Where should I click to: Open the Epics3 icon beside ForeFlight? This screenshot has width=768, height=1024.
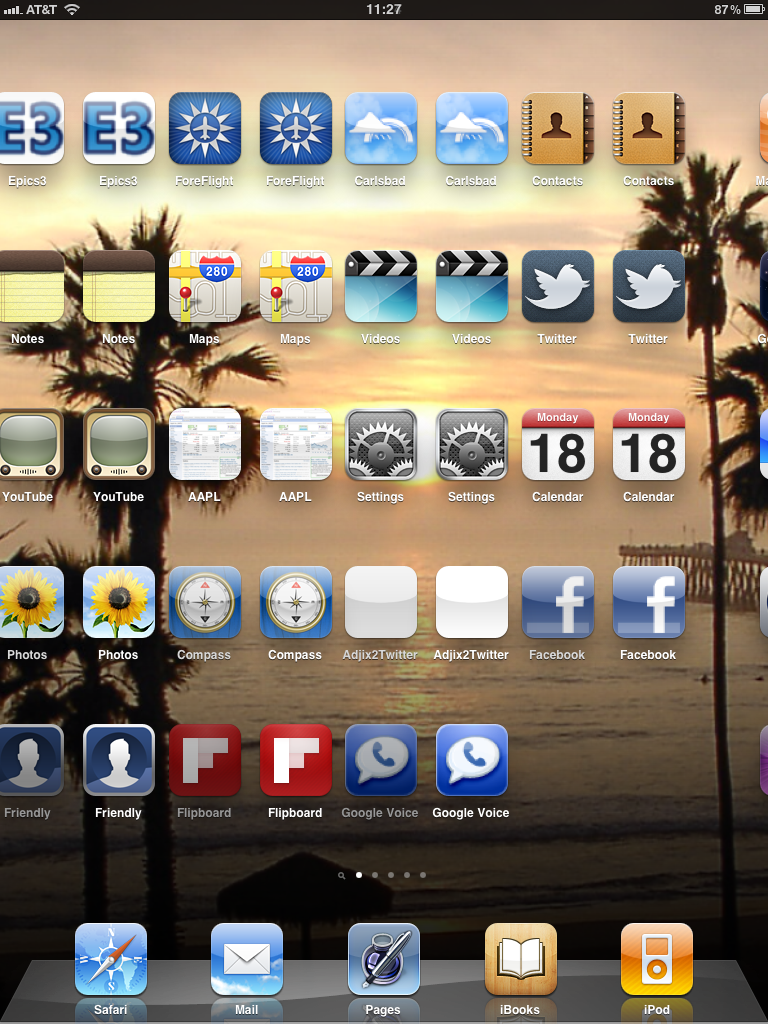click(119, 128)
